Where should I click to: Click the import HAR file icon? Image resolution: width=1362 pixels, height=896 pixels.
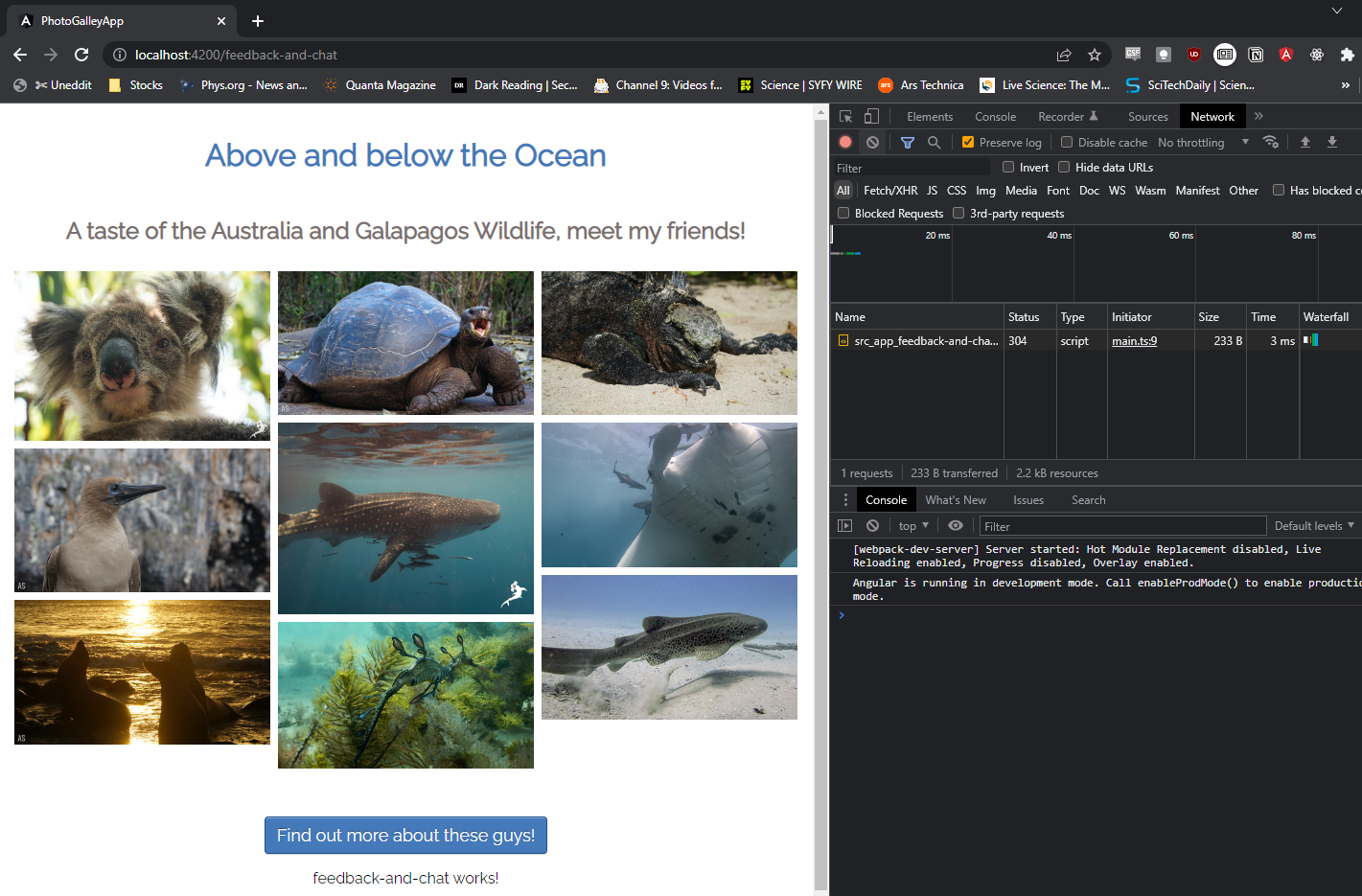click(1304, 142)
